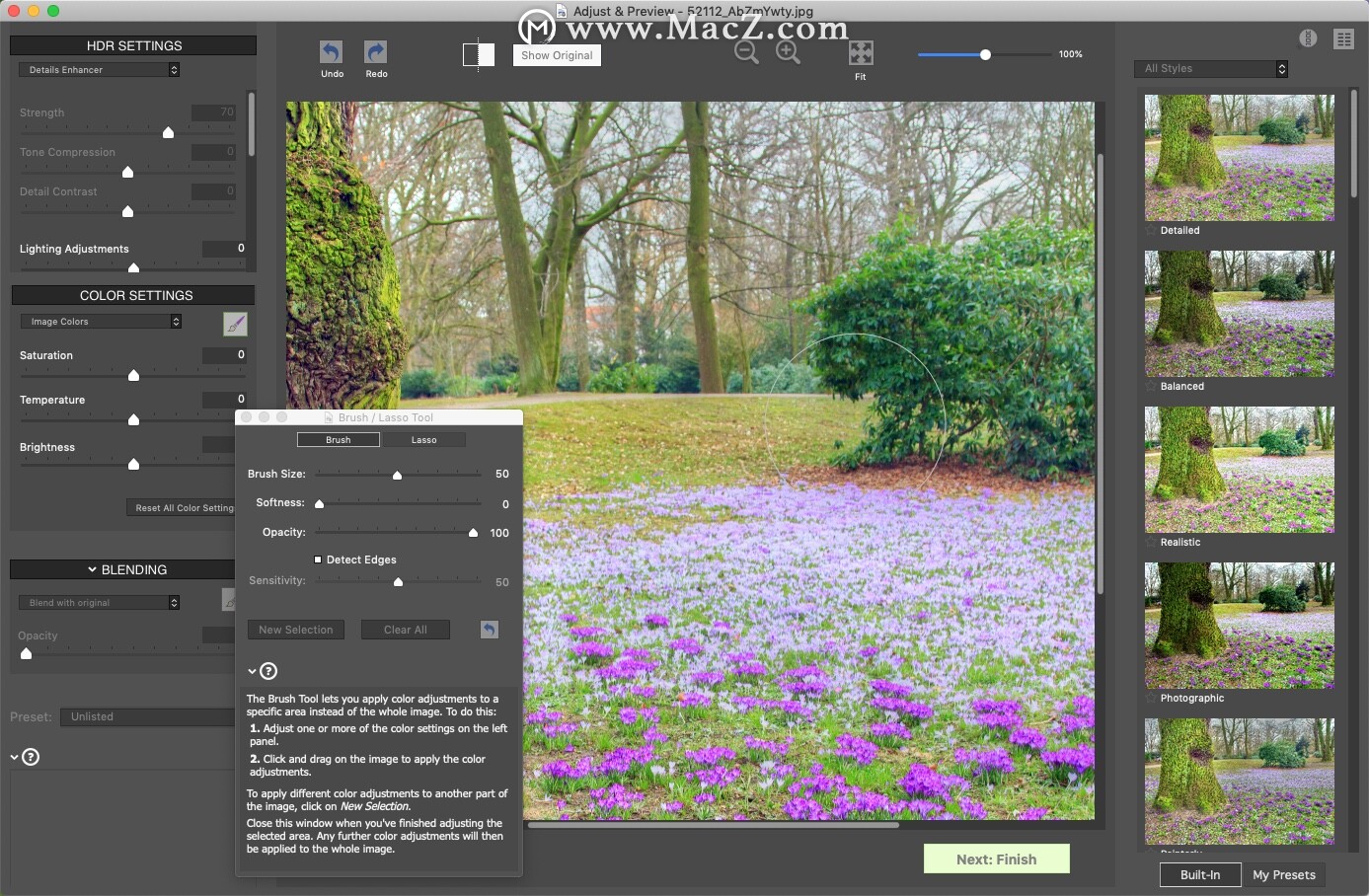
Task: Click the Lighting Adjustments slider handle
Action: 133,267
